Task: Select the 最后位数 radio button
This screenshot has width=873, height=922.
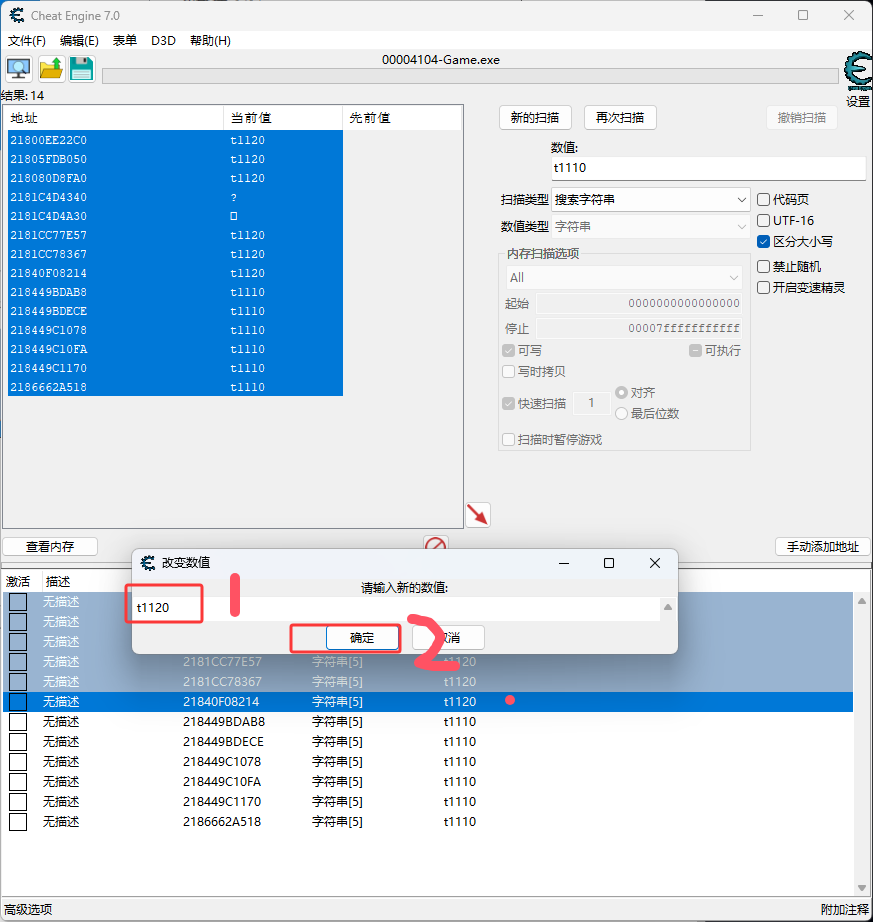Action: (x=621, y=414)
